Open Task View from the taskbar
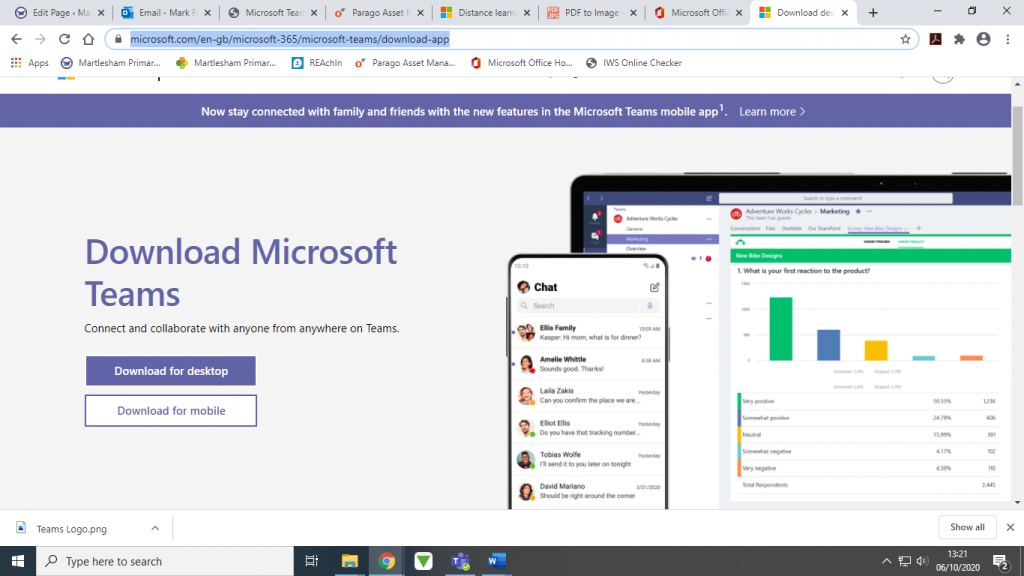 click(x=312, y=561)
